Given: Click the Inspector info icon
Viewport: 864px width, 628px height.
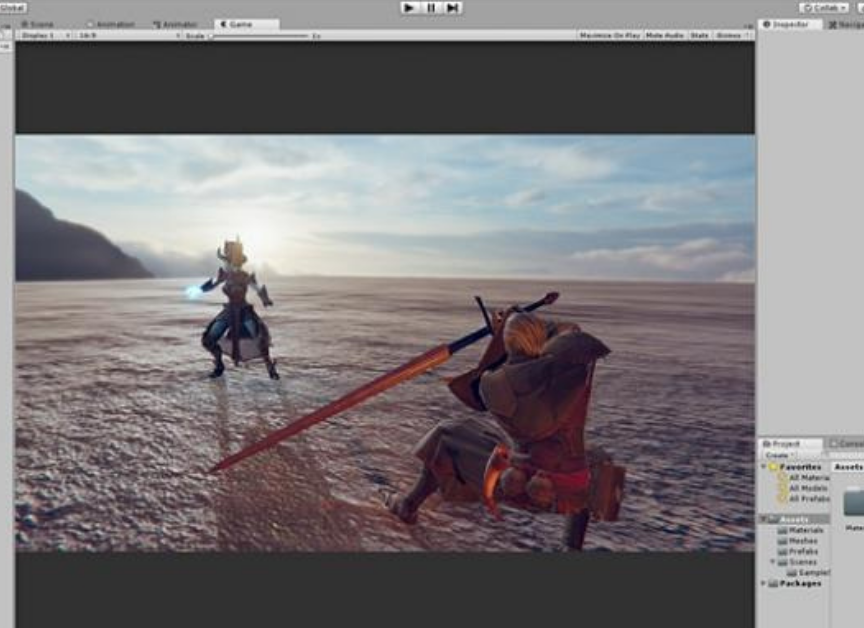Looking at the screenshot, I should coord(766,24).
